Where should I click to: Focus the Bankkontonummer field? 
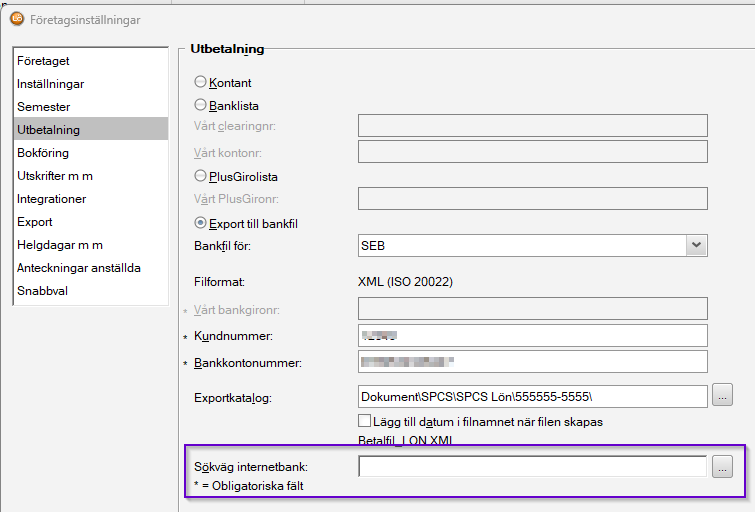(533, 362)
